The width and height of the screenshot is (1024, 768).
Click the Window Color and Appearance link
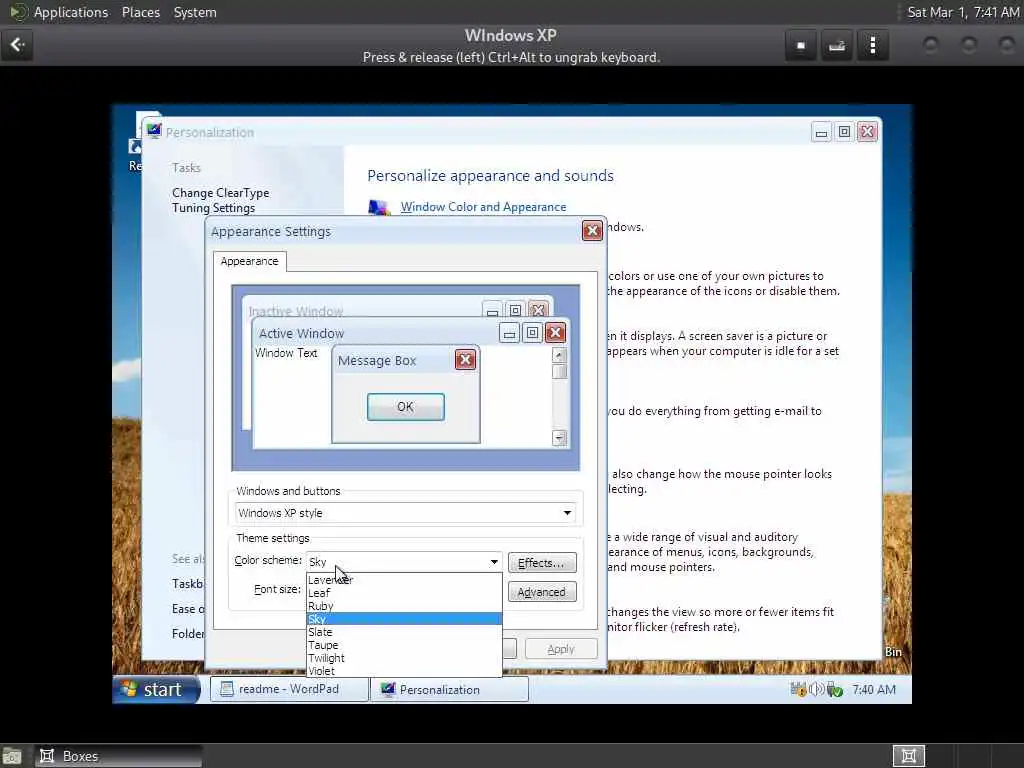pos(483,207)
